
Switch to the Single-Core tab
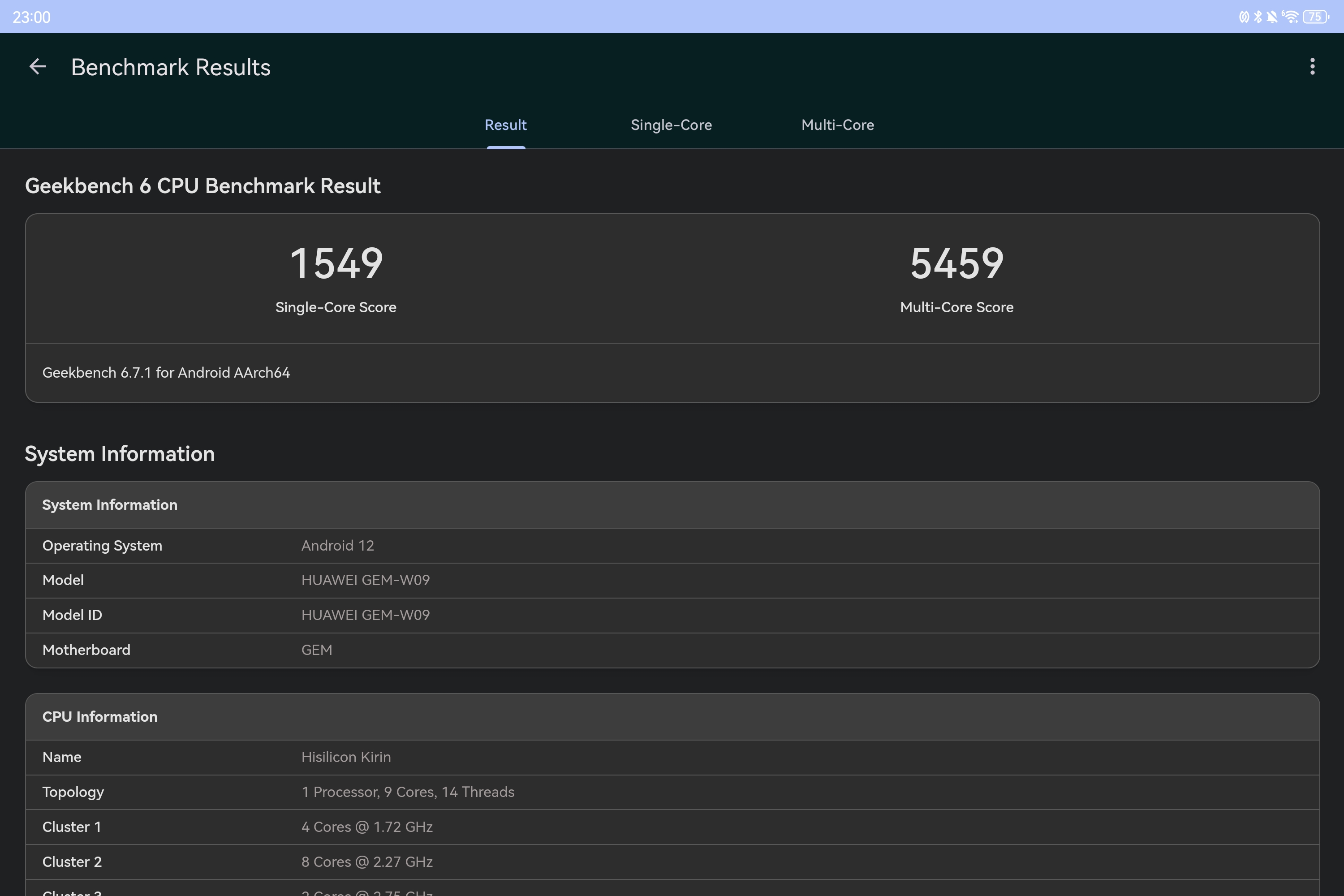(x=672, y=125)
